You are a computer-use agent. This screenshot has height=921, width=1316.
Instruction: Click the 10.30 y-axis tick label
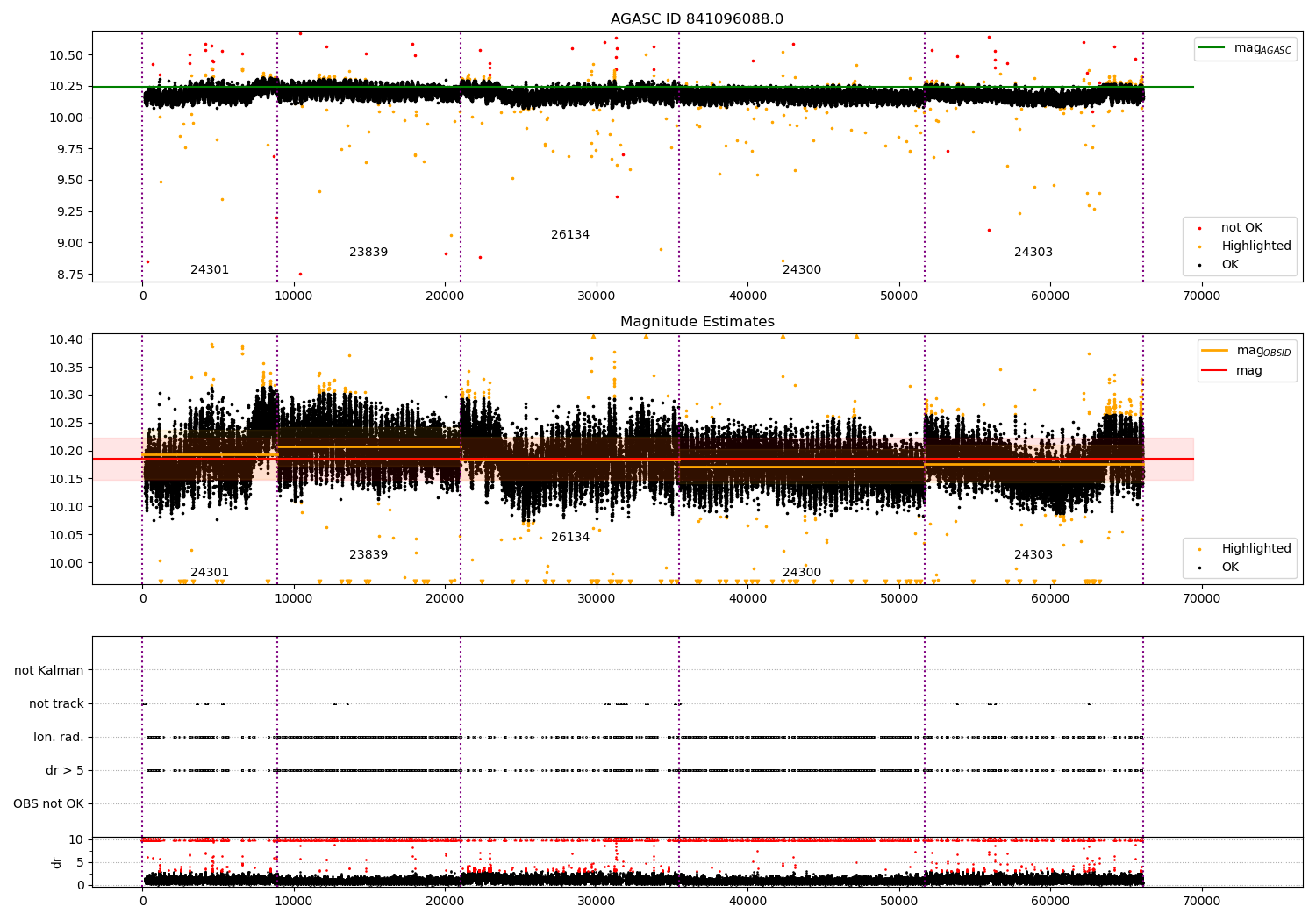click(x=68, y=396)
